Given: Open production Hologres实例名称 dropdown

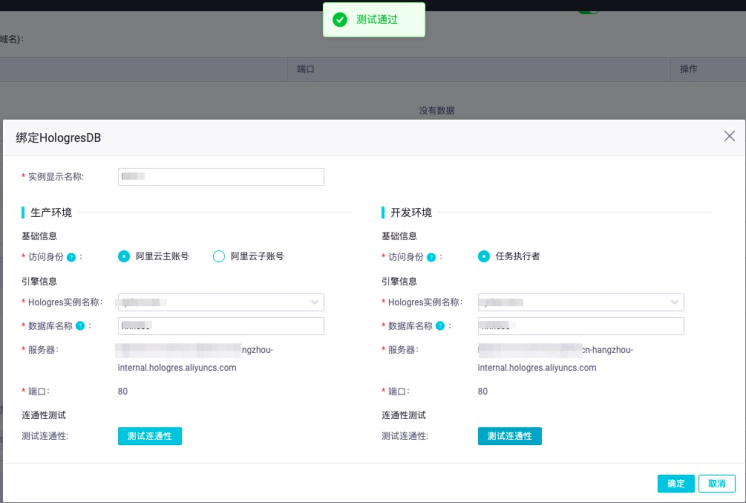Looking at the screenshot, I should [221, 302].
